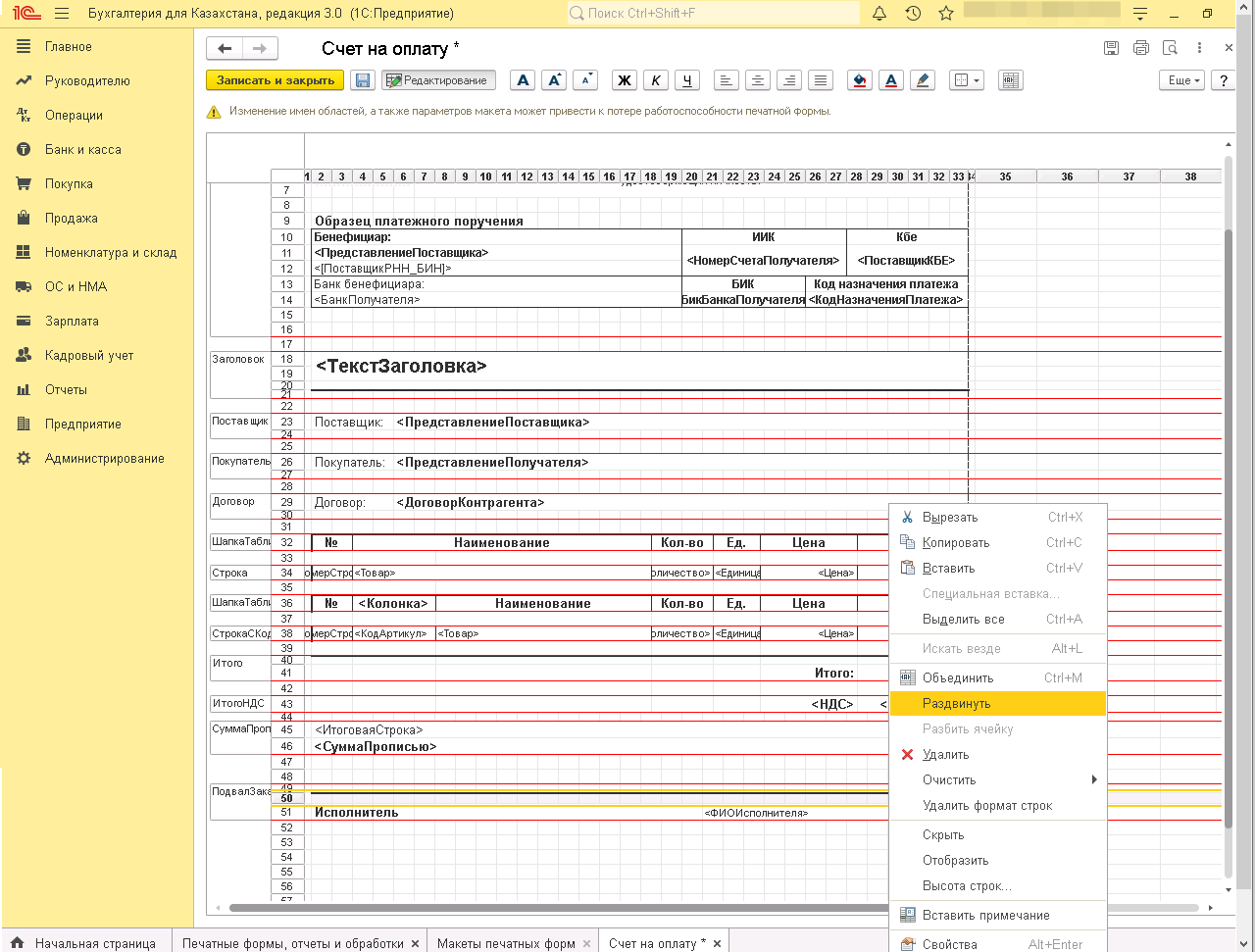This screenshot has width=1255, height=952.
Task: Choose Объединить in the context menu
Action: (x=998, y=677)
